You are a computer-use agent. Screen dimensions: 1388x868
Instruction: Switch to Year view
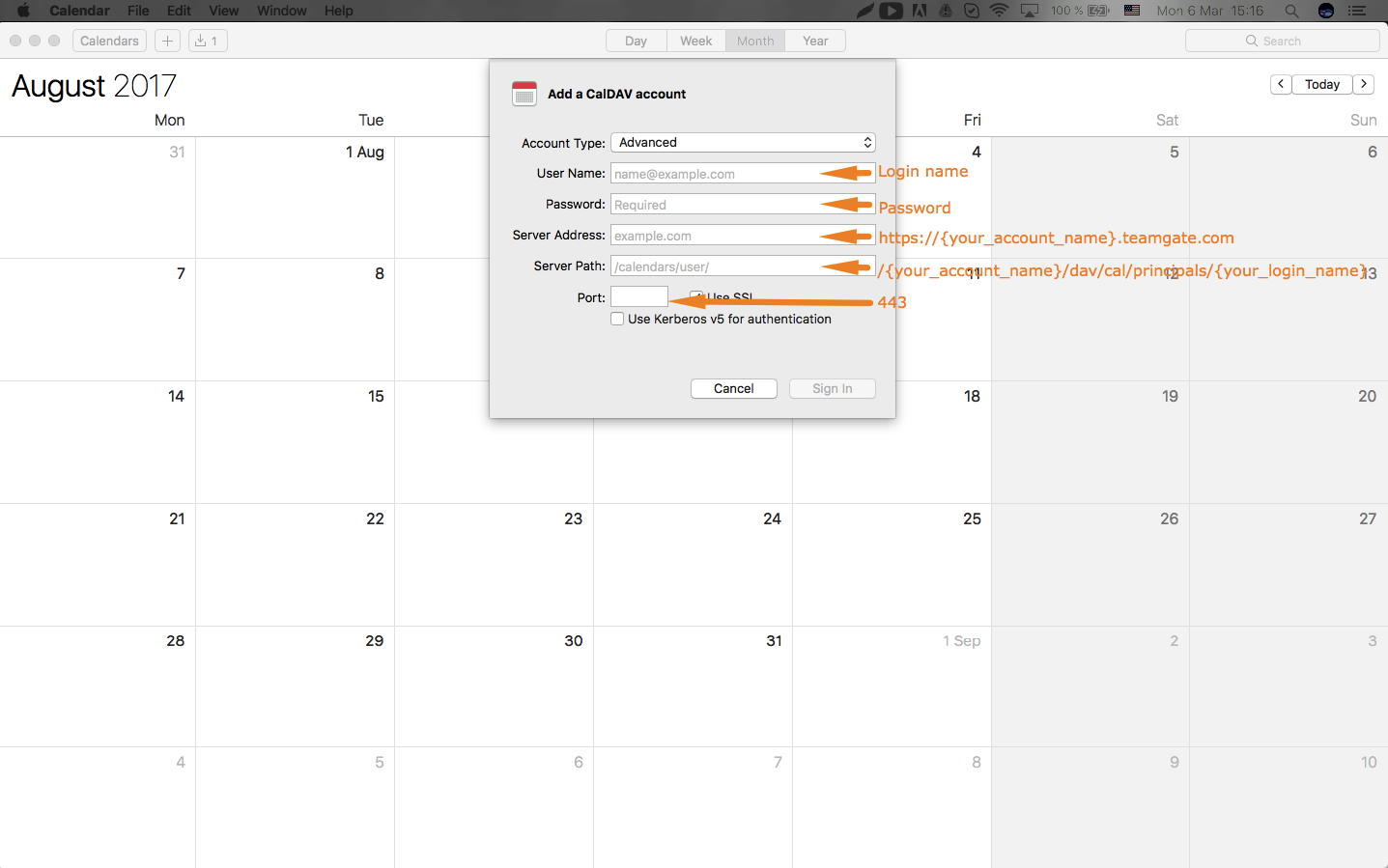point(815,41)
